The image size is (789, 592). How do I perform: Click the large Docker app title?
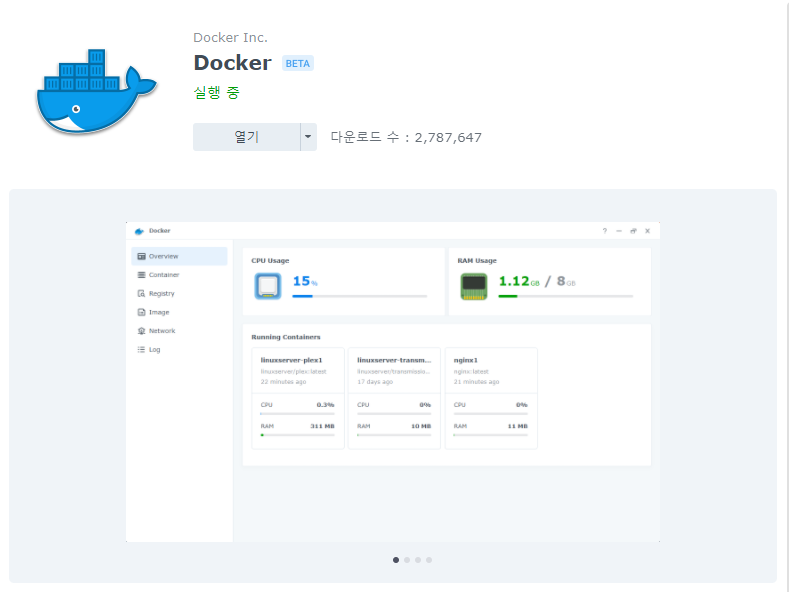point(232,63)
